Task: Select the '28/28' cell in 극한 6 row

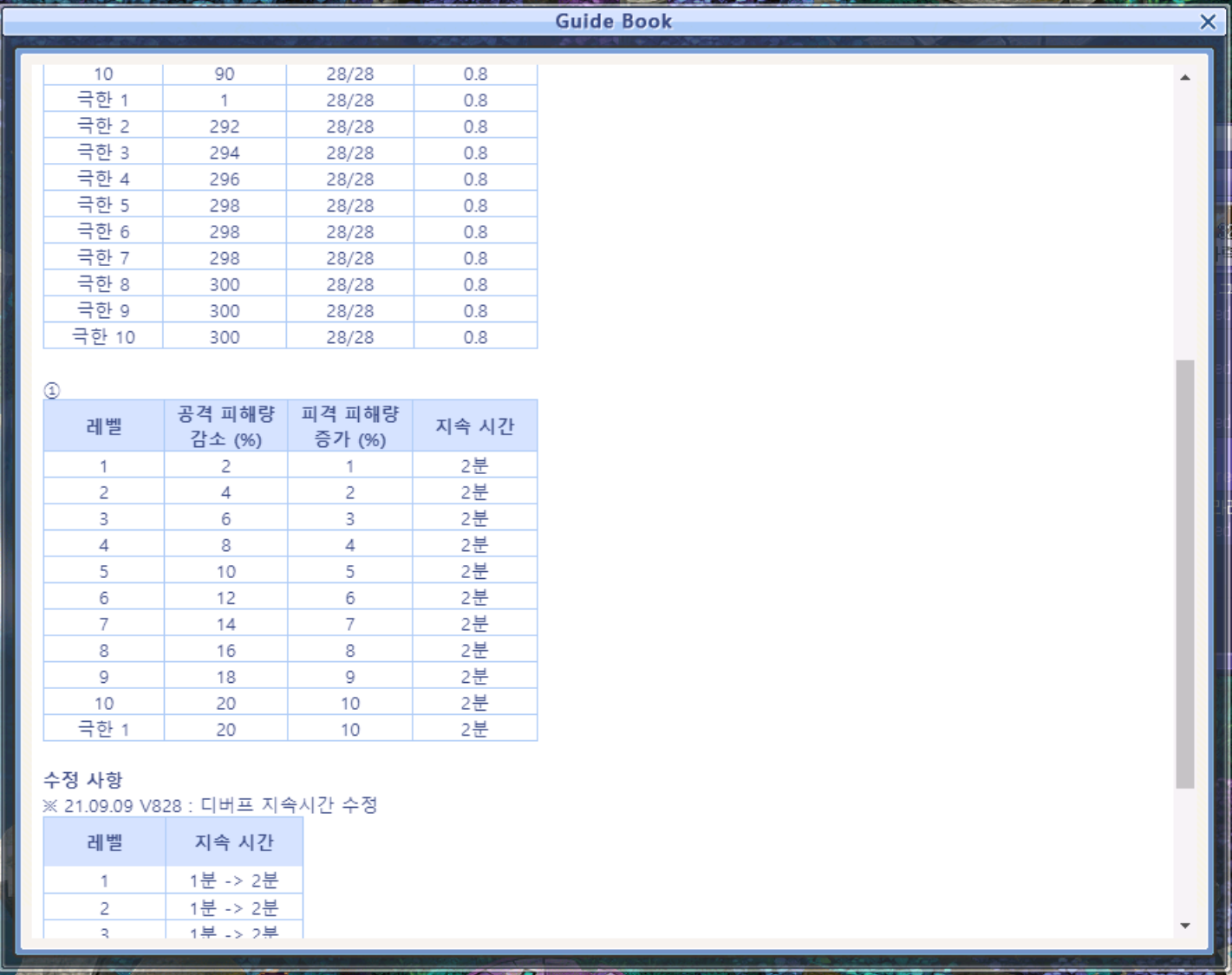Action: (350, 232)
